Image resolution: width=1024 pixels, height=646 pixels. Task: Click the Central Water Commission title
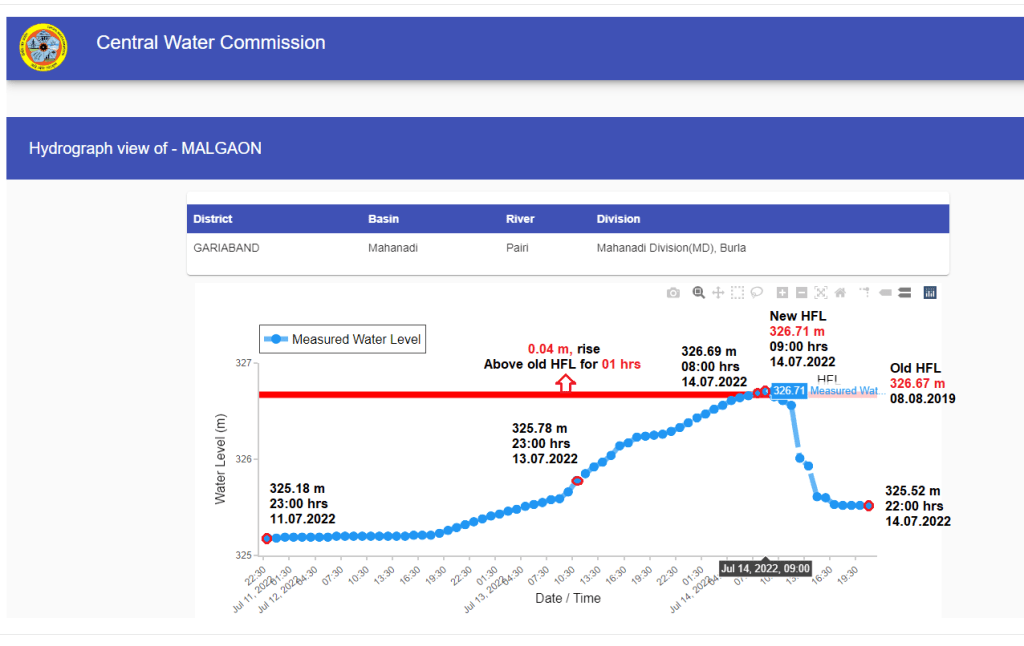tap(211, 43)
